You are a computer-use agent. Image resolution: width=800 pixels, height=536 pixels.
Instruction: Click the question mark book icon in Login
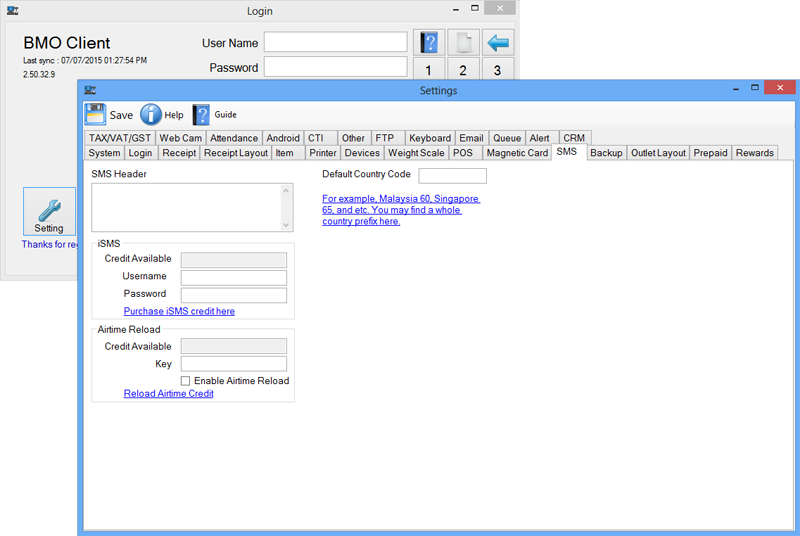point(429,43)
